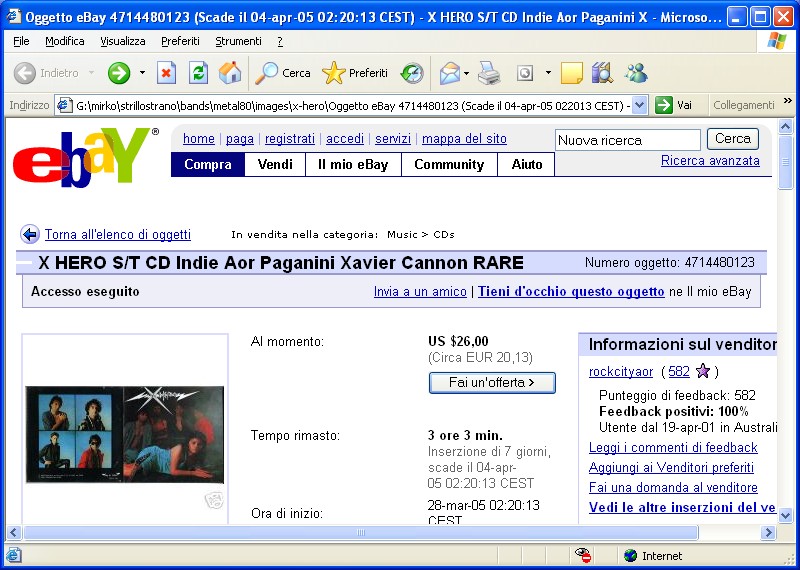Viewport: 800px width, 570px height.
Task: Click the page icon in address bar
Action: (64, 105)
